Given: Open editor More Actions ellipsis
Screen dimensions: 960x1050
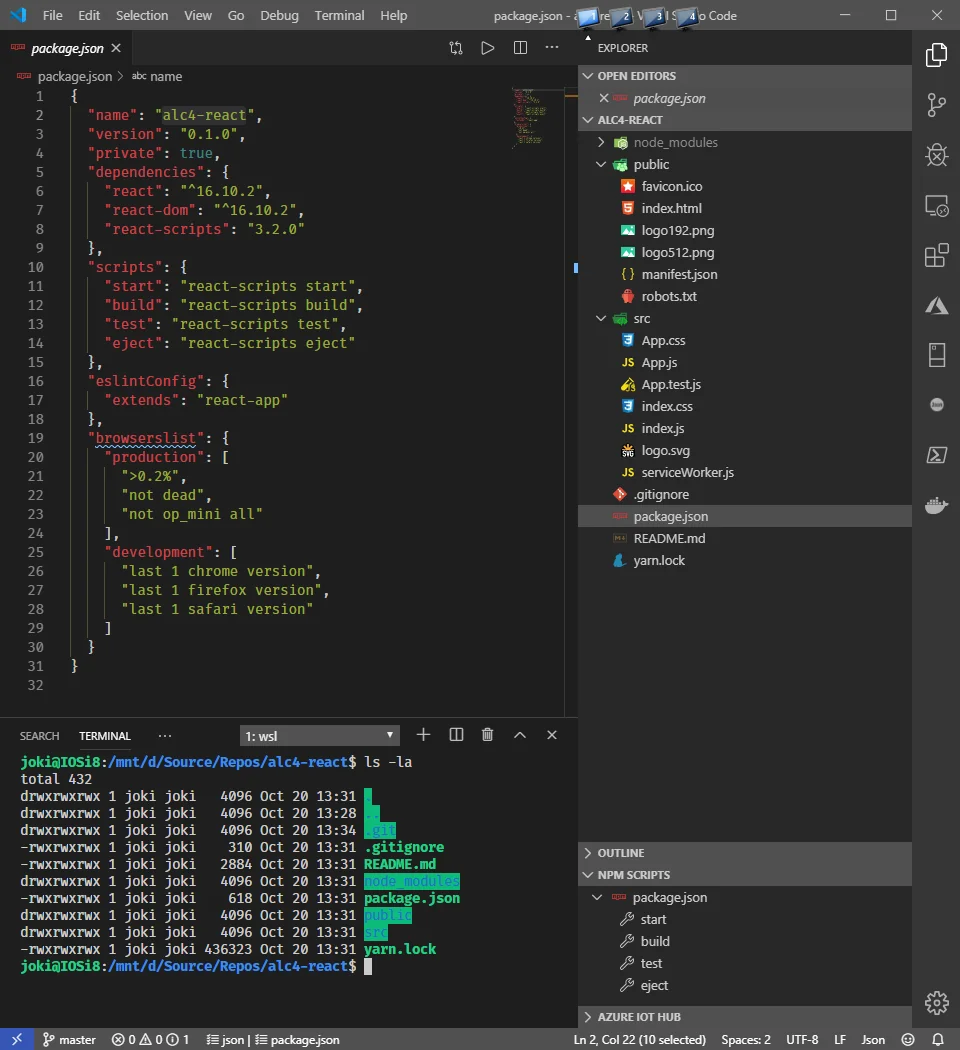Looking at the screenshot, I should pyautogui.click(x=552, y=48).
